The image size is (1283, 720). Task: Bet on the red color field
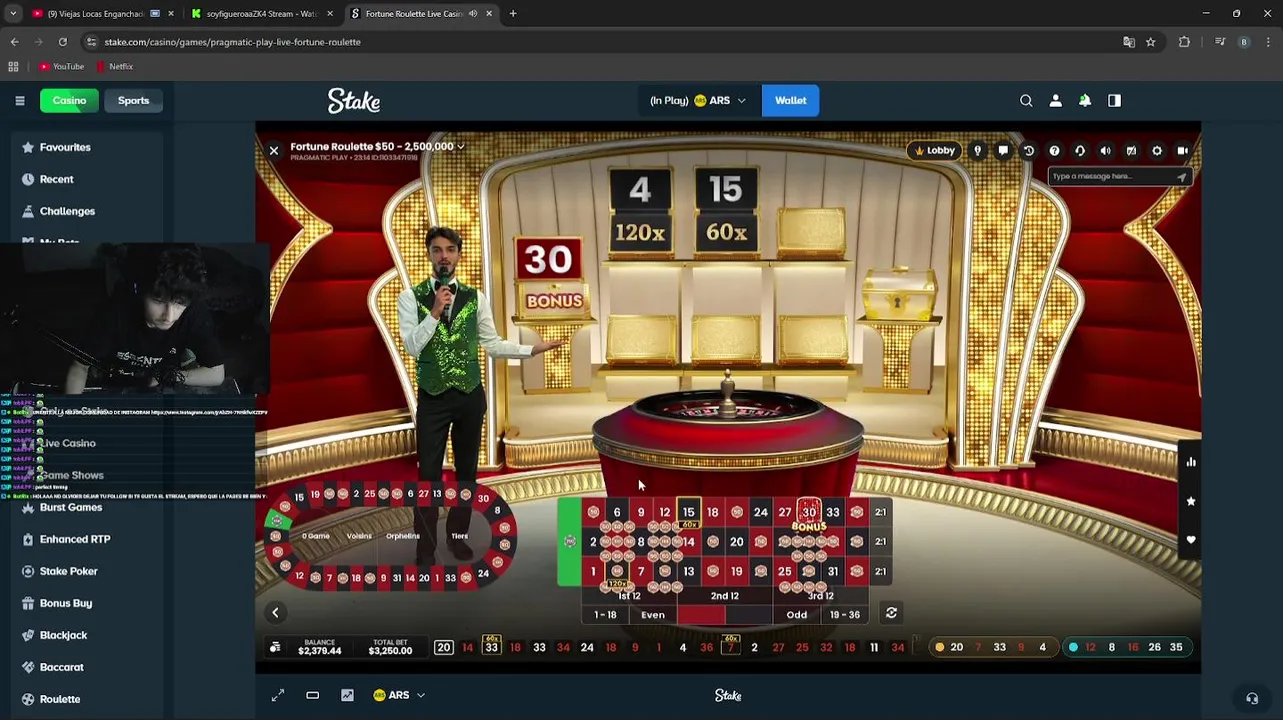[701, 615]
